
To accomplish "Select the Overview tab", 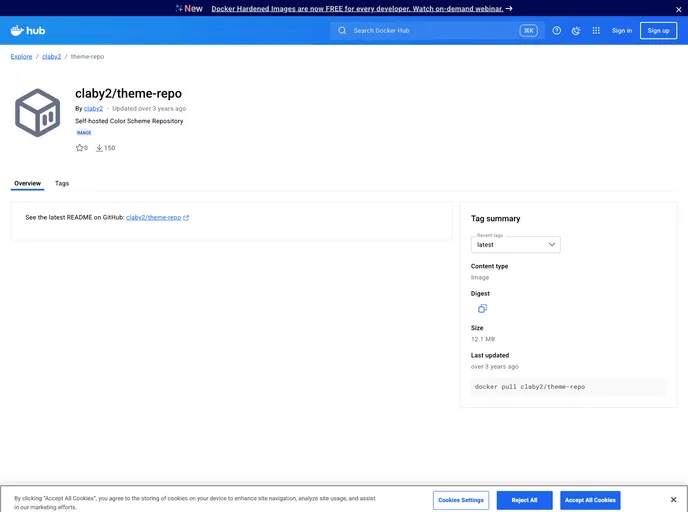I will [28, 184].
